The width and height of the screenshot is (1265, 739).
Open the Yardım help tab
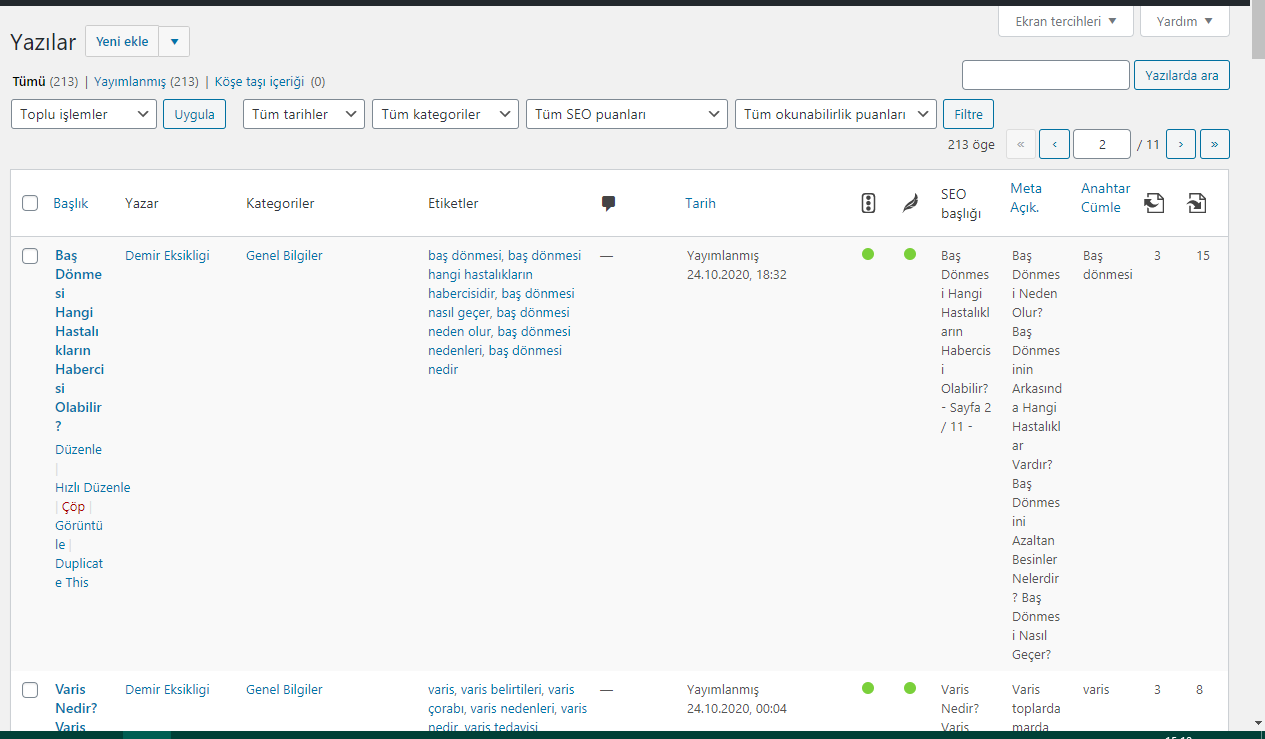1185,21
